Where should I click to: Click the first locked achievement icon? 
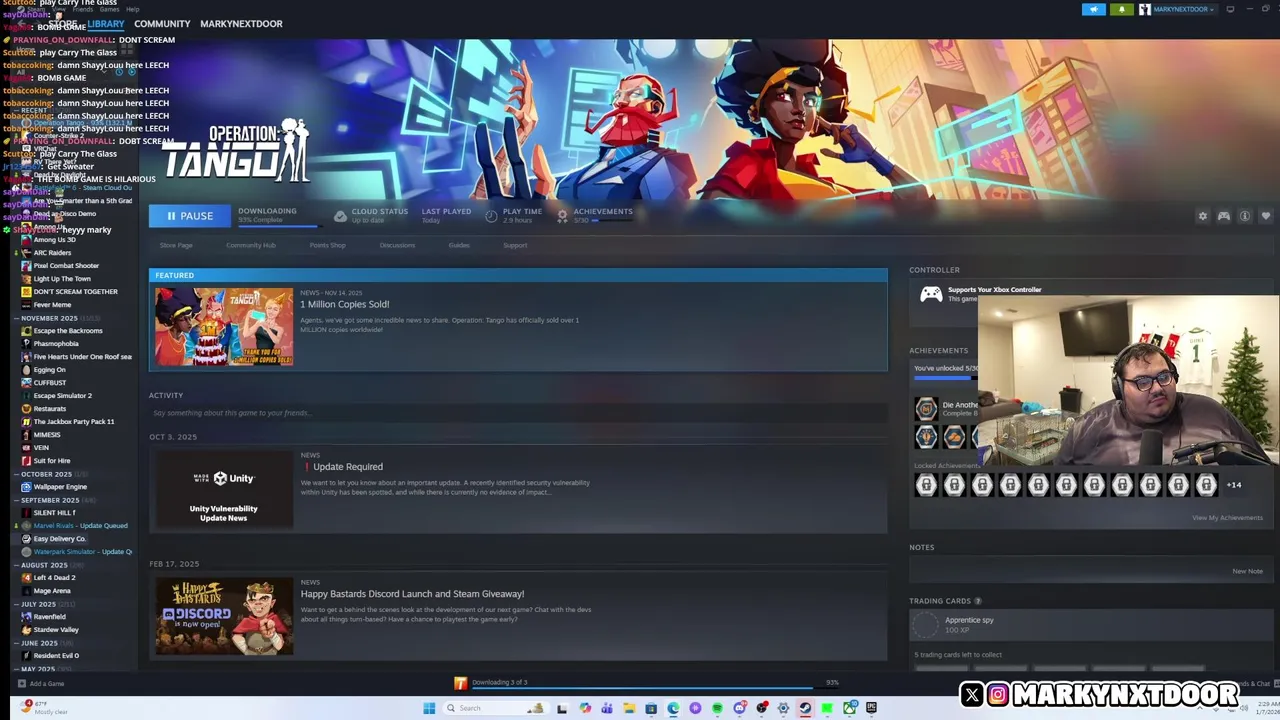click(926, 486)
